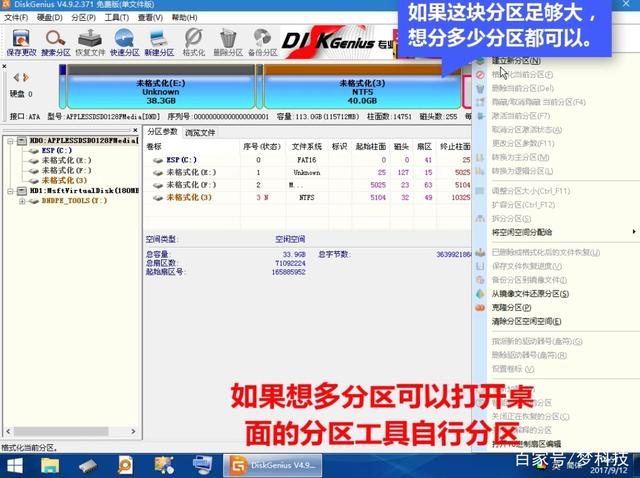Click the 备份分区 (Backup Partition) toolbar icon

pyautogui.click(x=262, y=42)
